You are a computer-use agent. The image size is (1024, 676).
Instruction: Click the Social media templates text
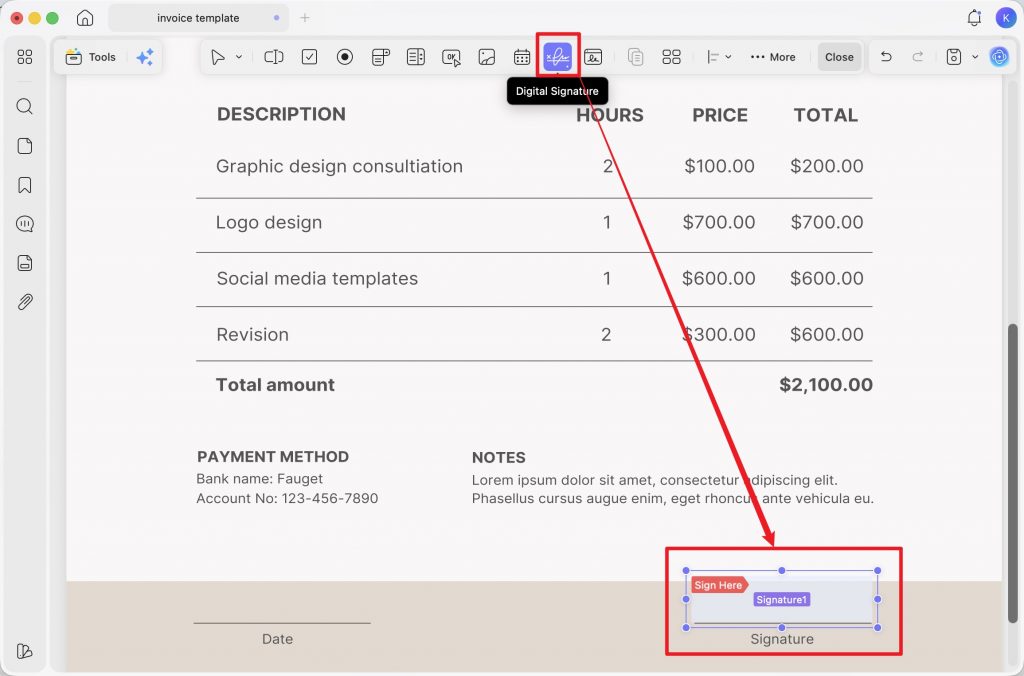[317, 278]
